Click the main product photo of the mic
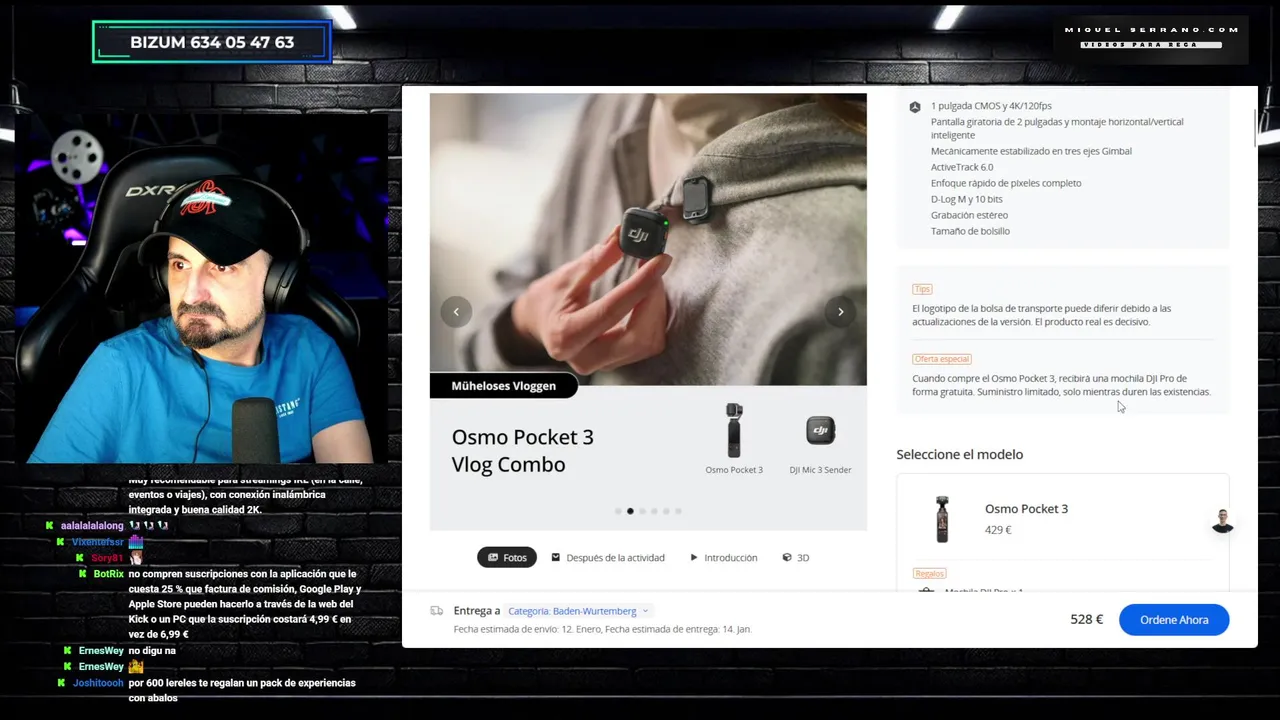This screenshot has width=1280, height=720. 648,239
